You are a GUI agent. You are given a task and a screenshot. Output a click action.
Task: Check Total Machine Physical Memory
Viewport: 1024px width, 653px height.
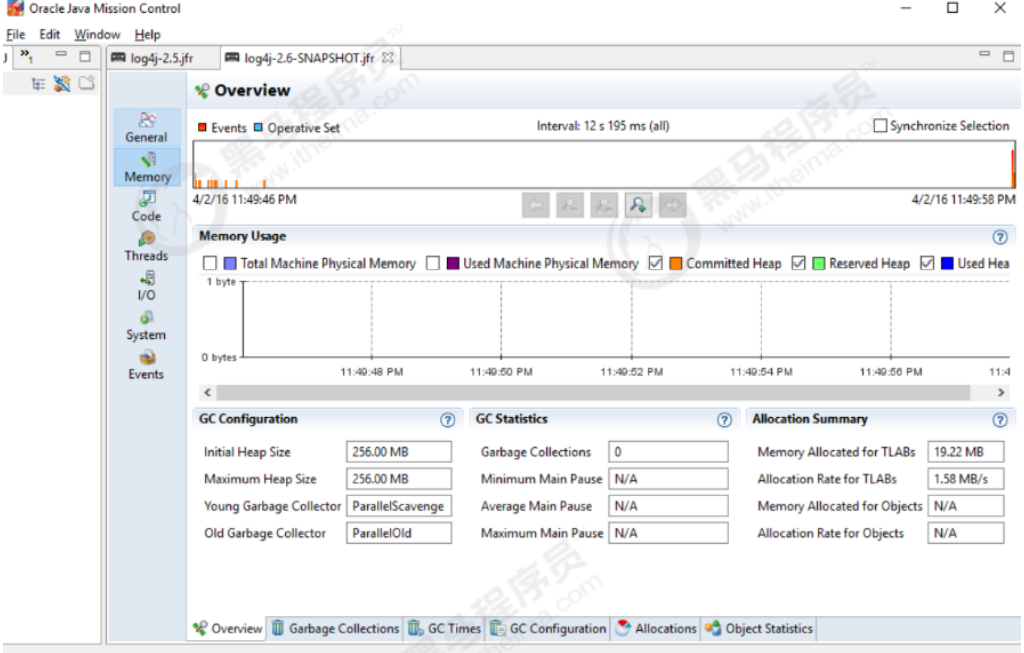pyautogui.click(x=210, y=263)
